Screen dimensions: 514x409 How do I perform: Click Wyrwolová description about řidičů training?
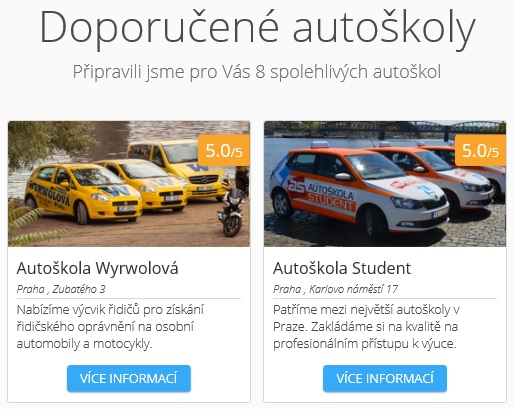[x=110, y=327]
